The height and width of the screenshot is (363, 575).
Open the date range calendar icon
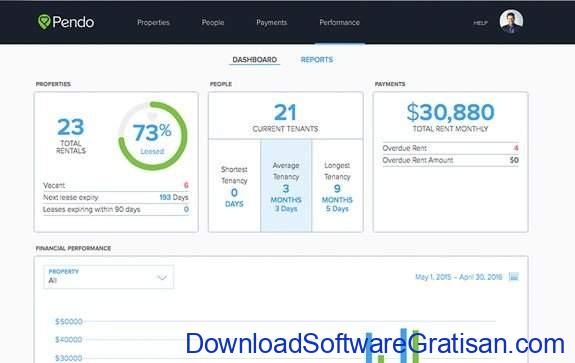(x=514, y=276)
